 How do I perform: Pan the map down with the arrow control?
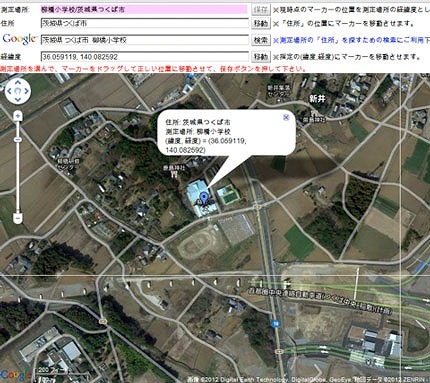[18, 99]
